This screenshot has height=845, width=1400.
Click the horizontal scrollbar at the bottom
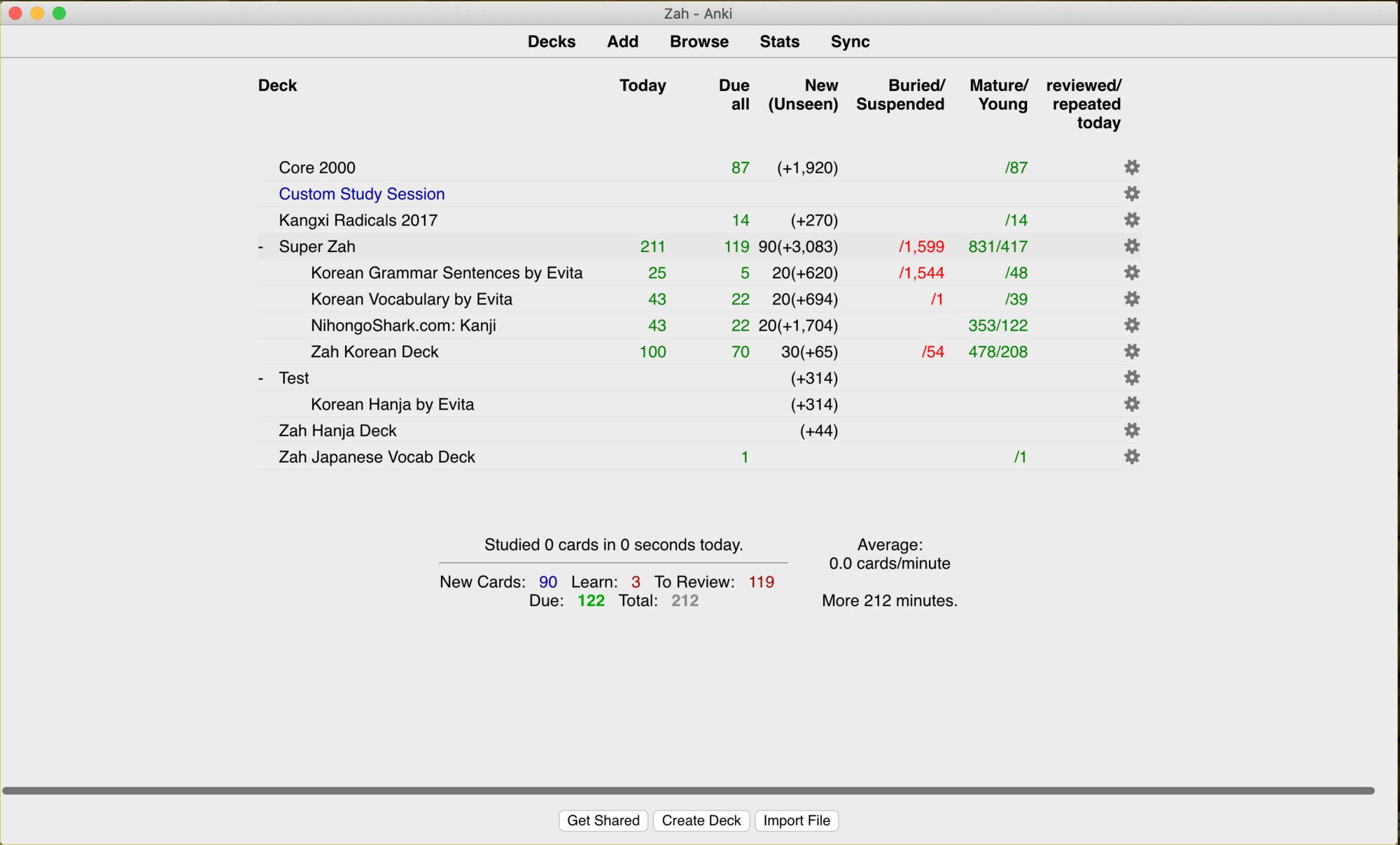[688, 790]
